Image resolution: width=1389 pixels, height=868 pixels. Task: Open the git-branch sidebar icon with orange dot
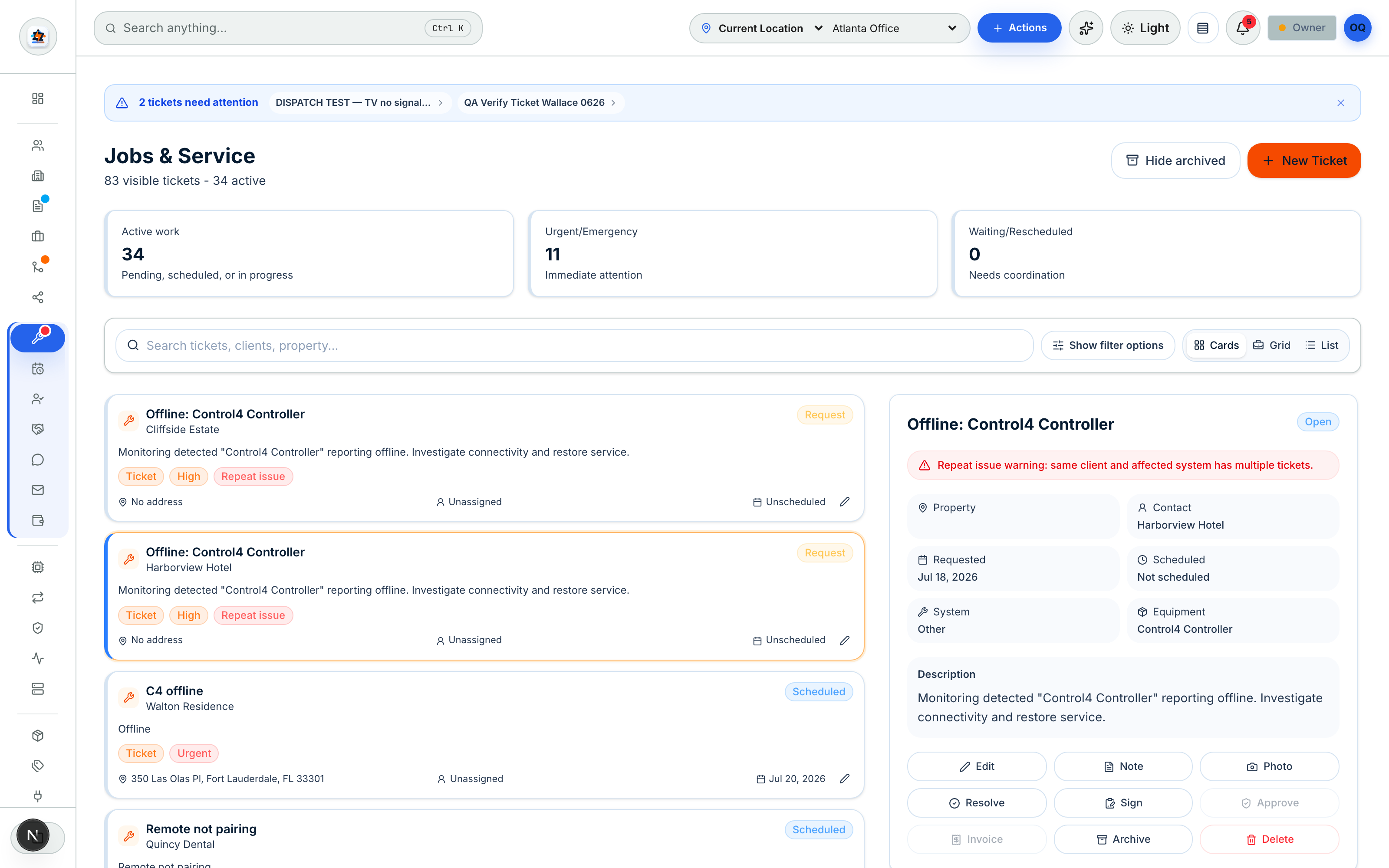38,267
